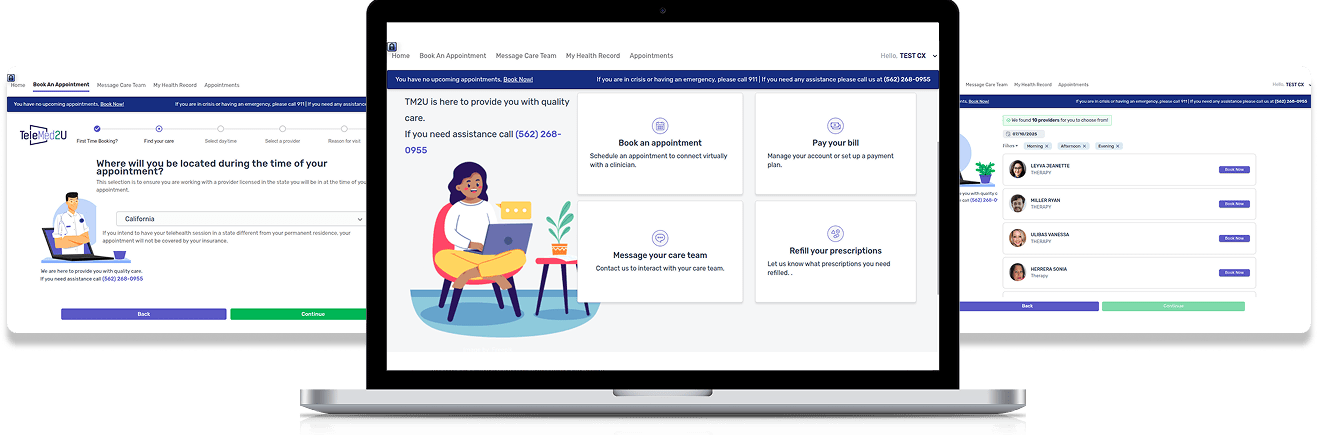The image size is (1318, 435).
Task: Remove the Morning filter chip via its X
Action: click(1047, 146)
